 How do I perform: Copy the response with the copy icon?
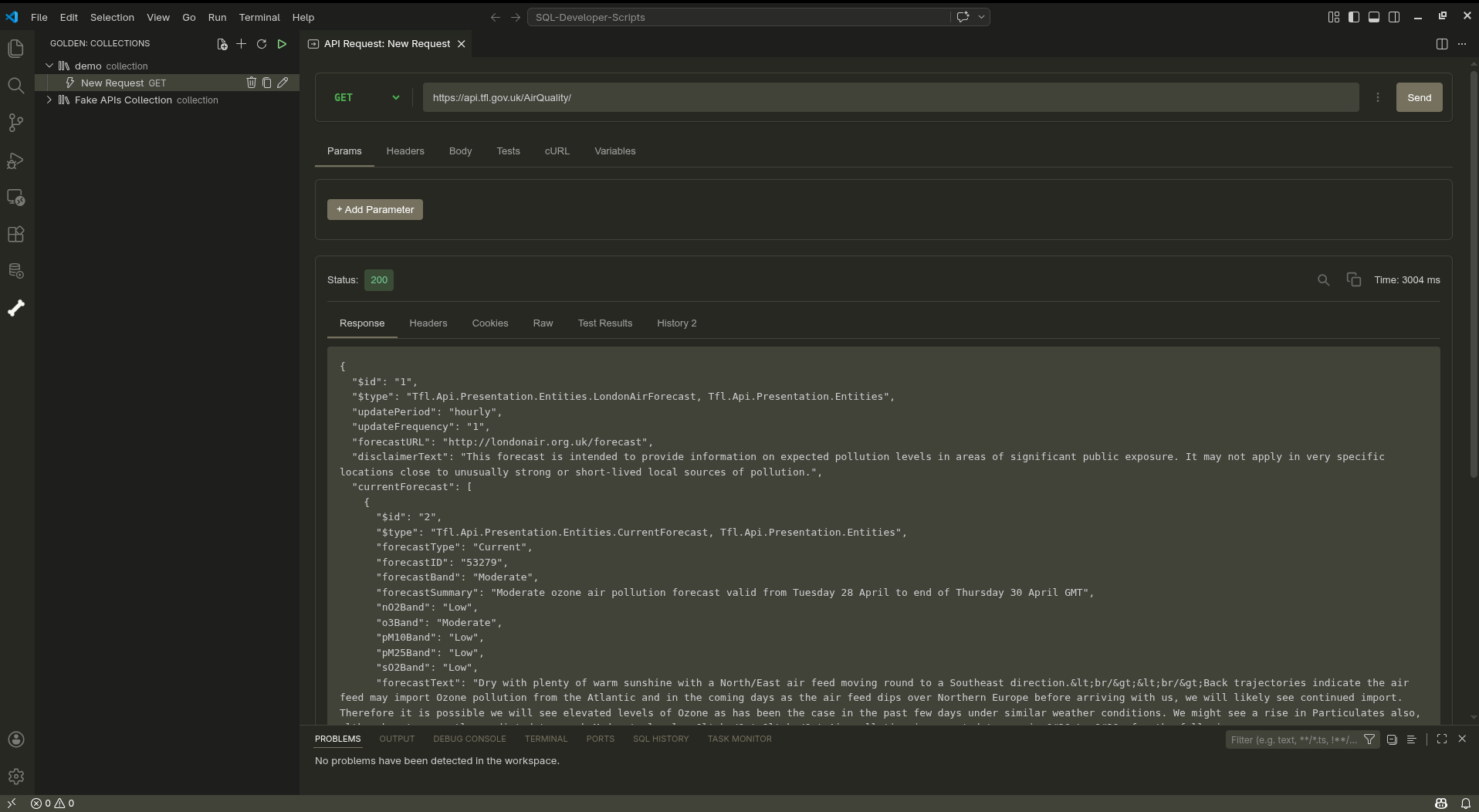pos(1354,279)
